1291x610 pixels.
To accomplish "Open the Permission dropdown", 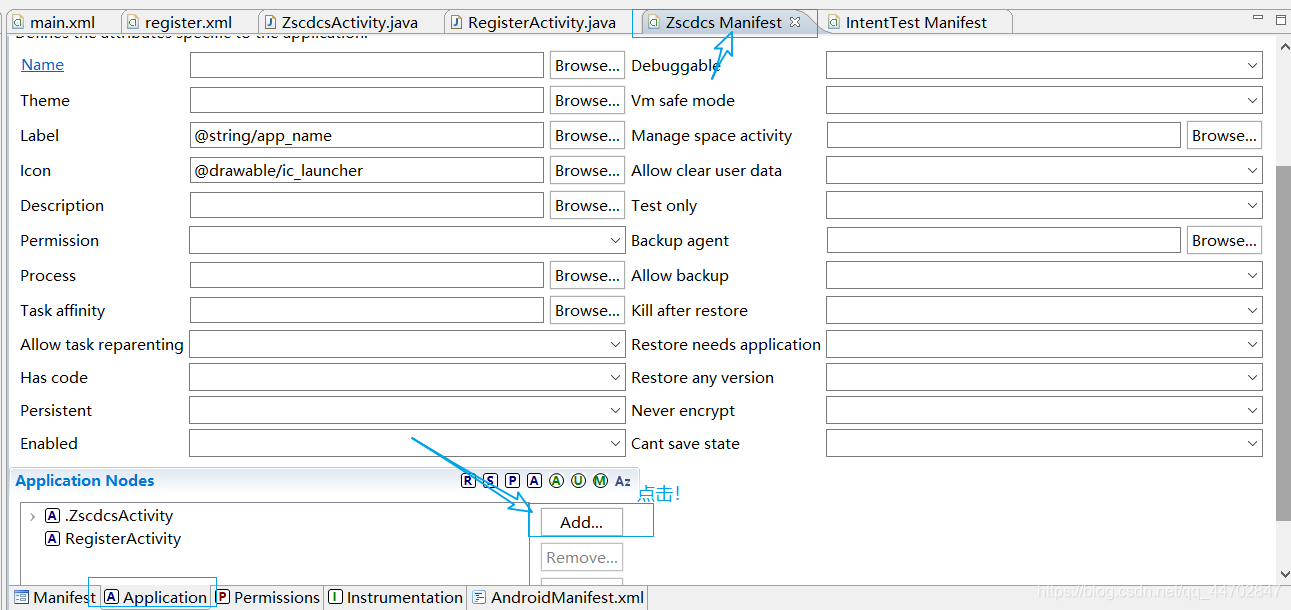I will pos(407,241).
